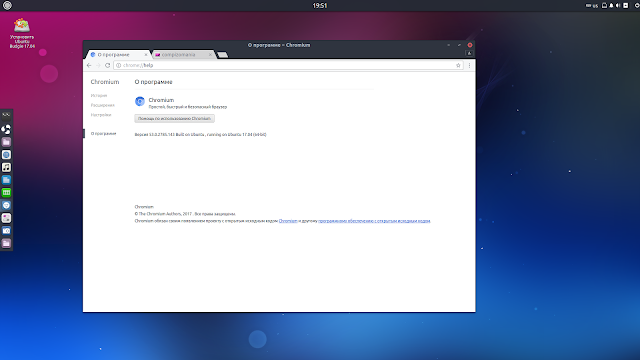Close the compizomania tab
Image resolution: width=640 pixels, height=360 pixels.
[x=211, y=55]
